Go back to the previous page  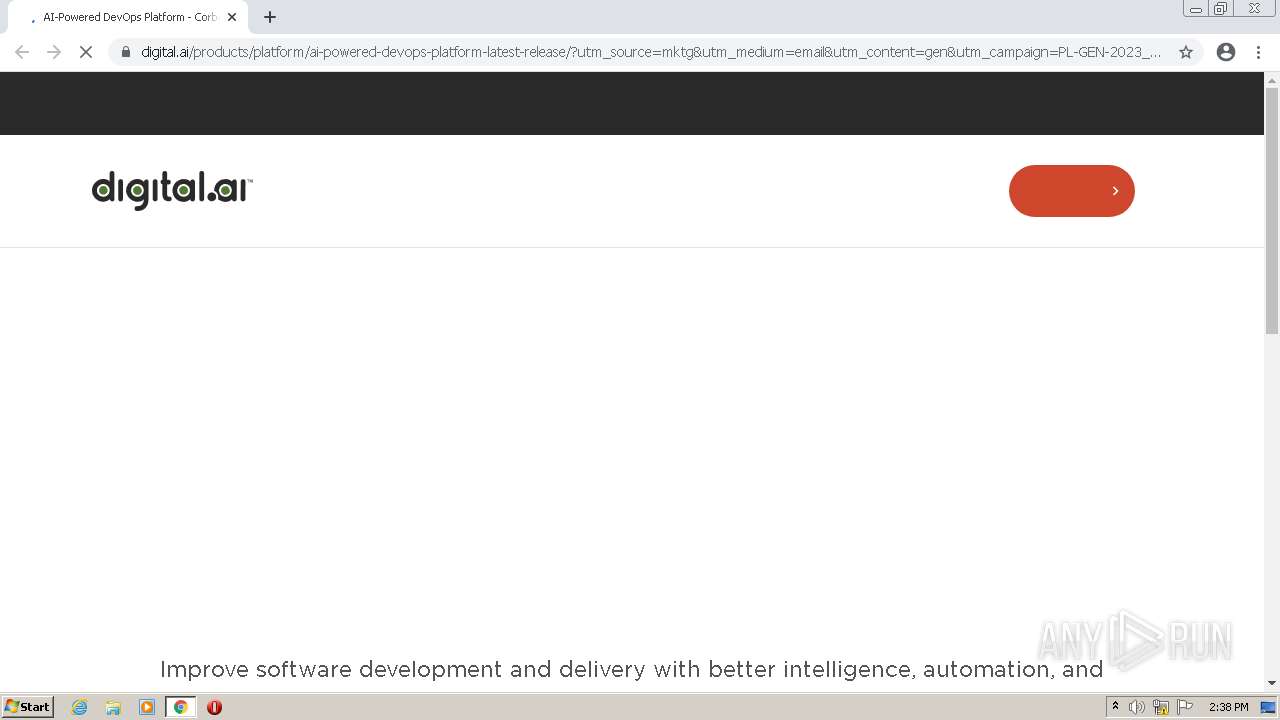[x=22, y=52]
